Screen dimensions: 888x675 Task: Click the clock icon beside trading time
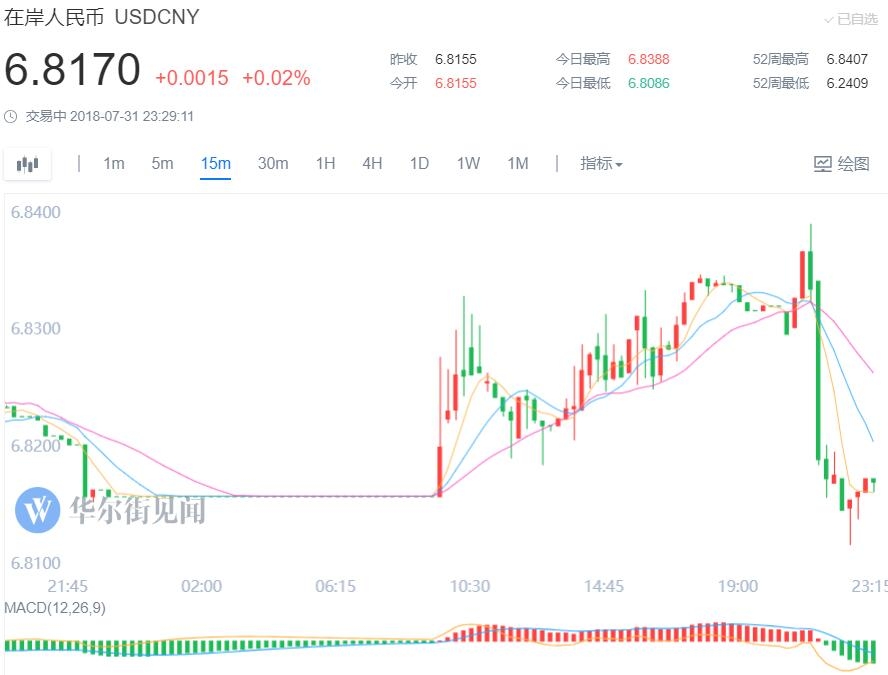(10, 117)
